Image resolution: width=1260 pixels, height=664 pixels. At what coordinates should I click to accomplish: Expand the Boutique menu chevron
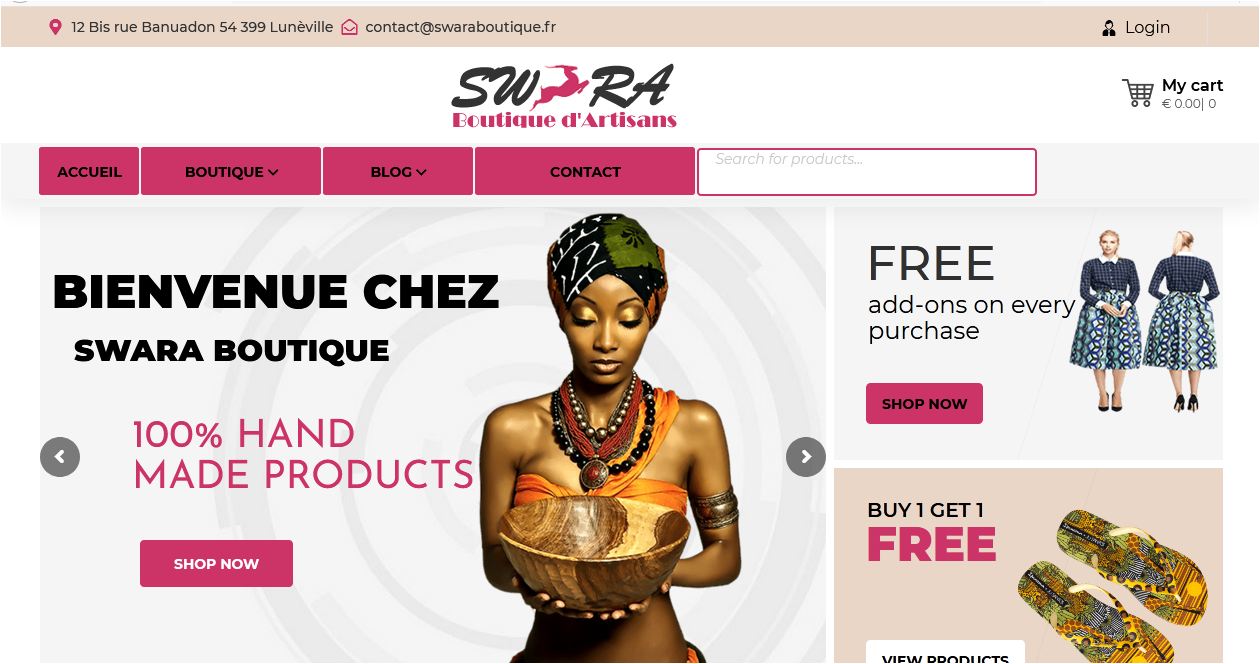273,172
